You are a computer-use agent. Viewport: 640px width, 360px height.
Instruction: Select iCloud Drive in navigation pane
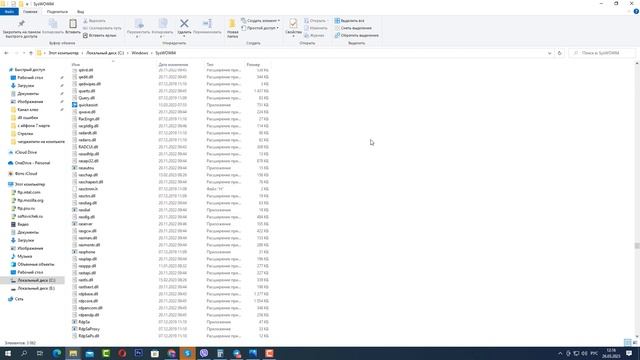(x=26, y=152)
